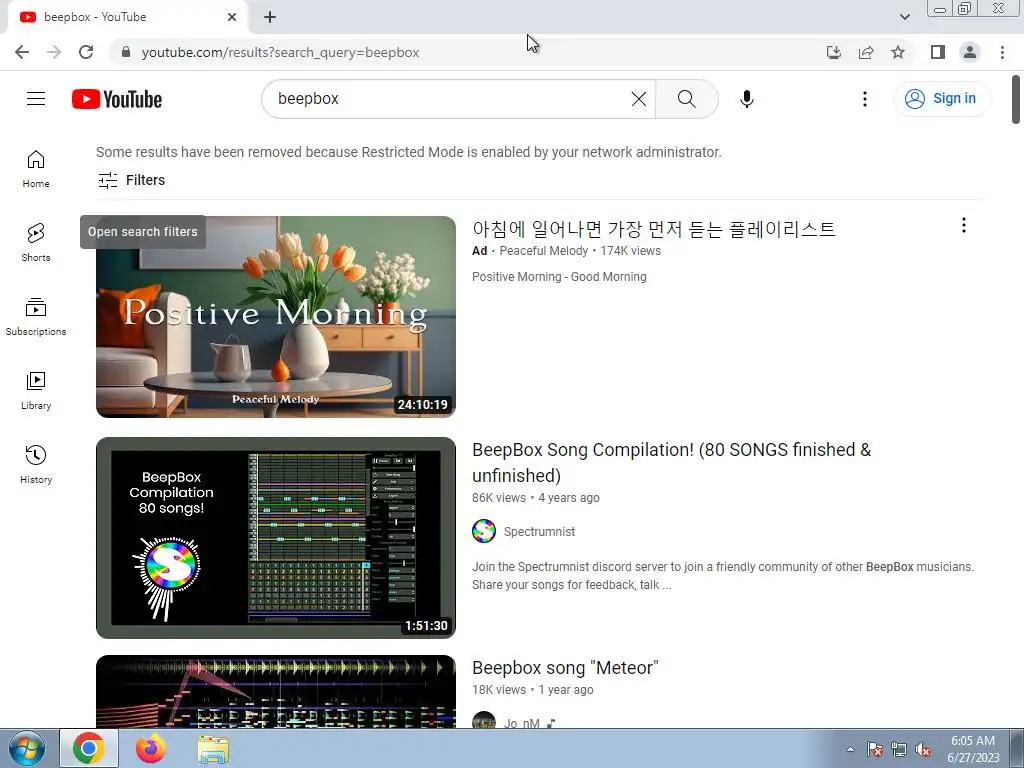
Task: Click the Positive Morning video thumbnail
Action: click(x=276, y=317)
